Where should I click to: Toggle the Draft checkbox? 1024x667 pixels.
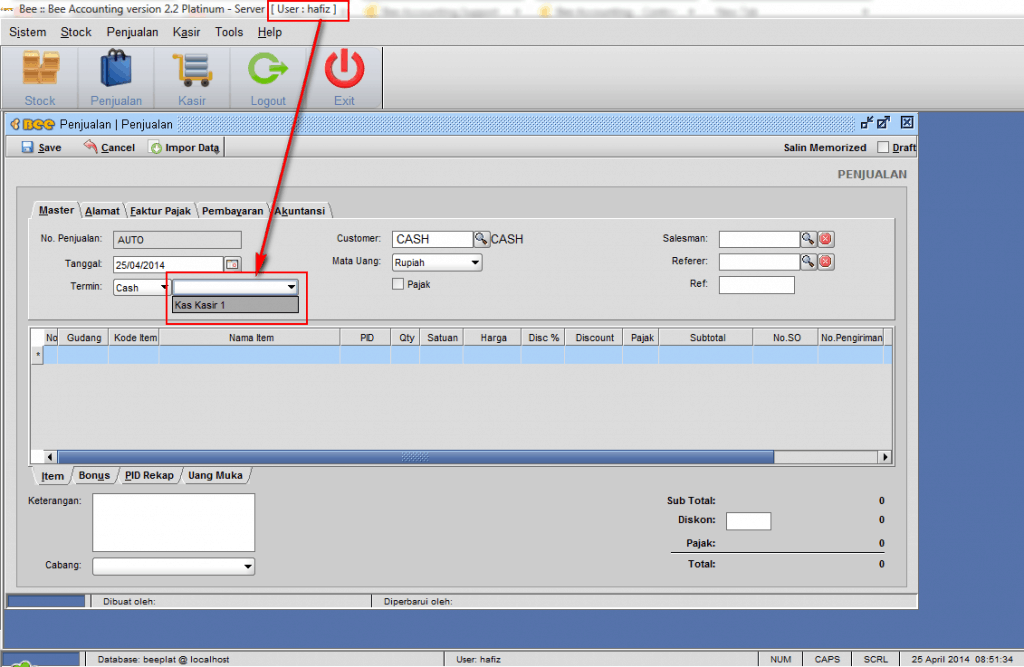click(883, 147)
